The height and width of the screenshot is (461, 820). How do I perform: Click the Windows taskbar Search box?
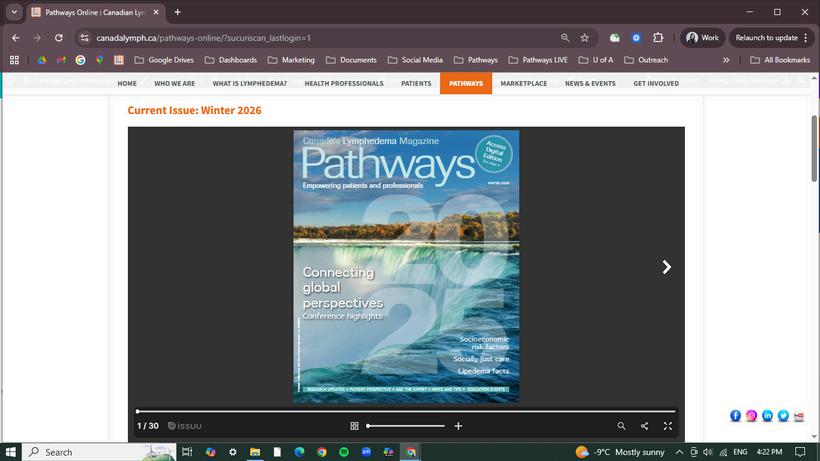pyautogui.click(x=99, y=452)
